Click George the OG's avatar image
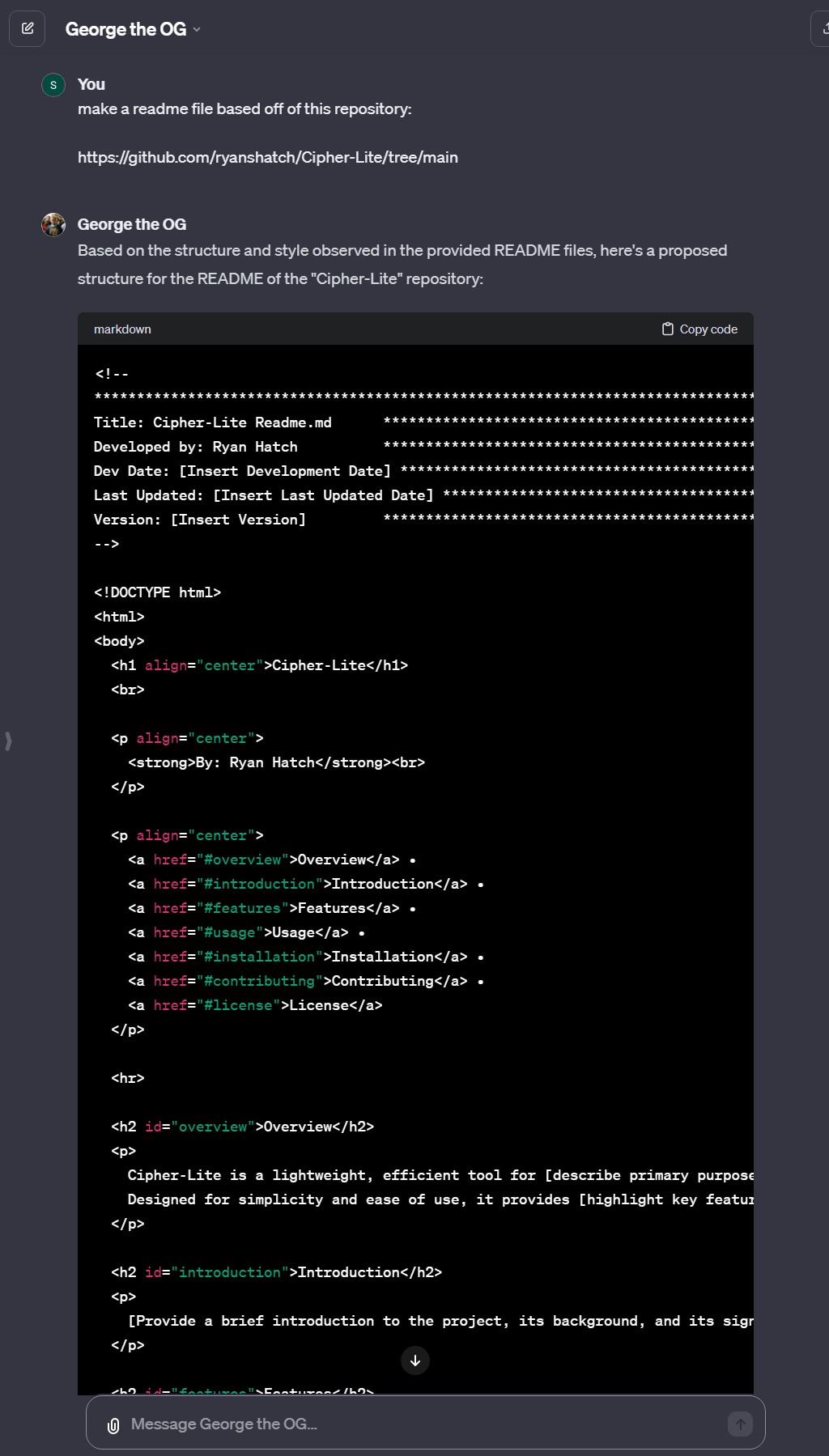829x1456 pixels. point(53,225)
